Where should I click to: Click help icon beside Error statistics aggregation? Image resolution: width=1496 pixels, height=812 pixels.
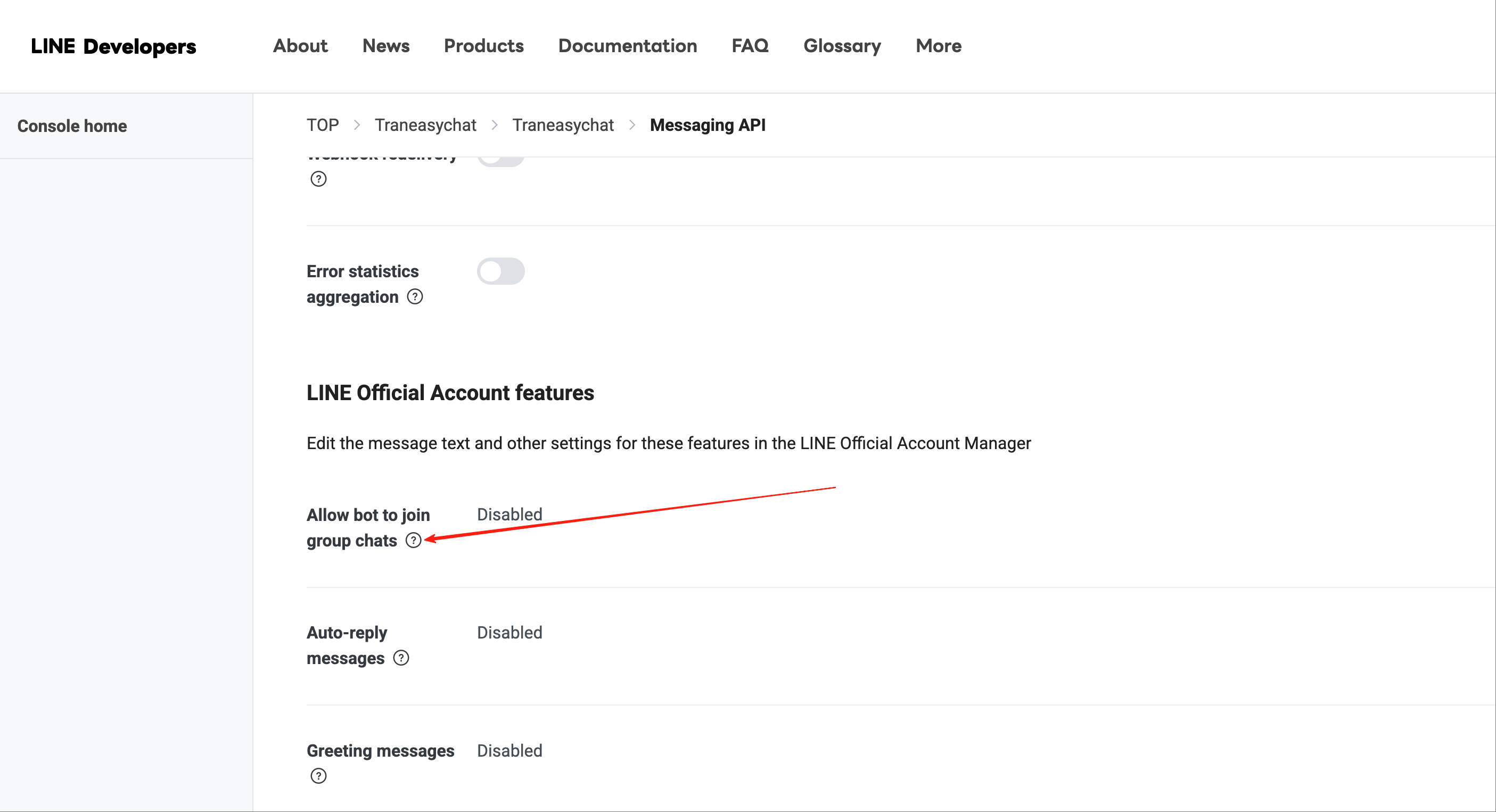(x=415, y=296)
